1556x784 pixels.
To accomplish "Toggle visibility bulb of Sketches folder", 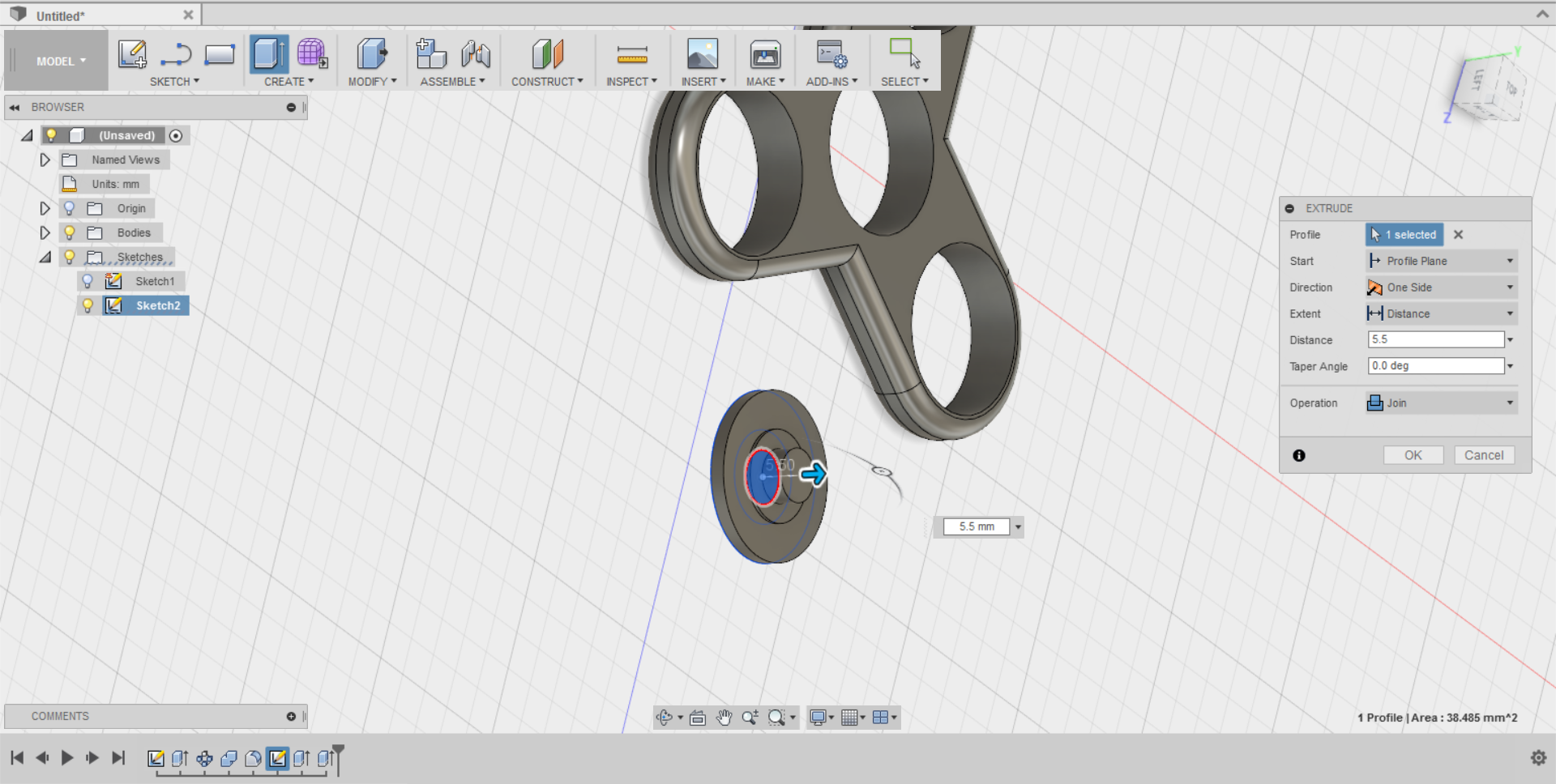I will point(70,257).
